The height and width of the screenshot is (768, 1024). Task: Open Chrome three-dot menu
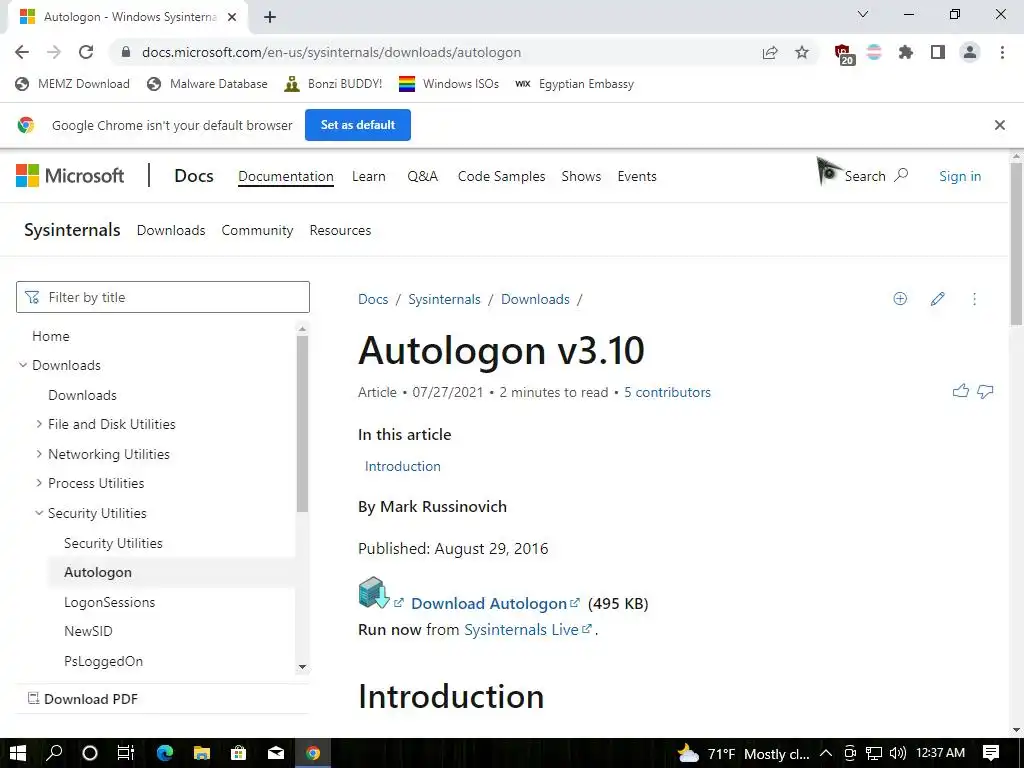(x=1002, y=52)
